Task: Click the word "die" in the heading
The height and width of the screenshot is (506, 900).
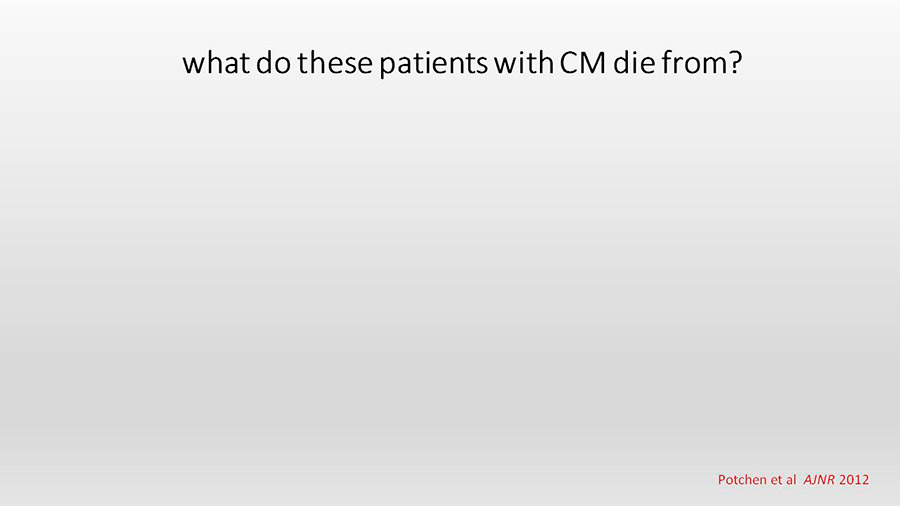Action: [x=634, y=62]
